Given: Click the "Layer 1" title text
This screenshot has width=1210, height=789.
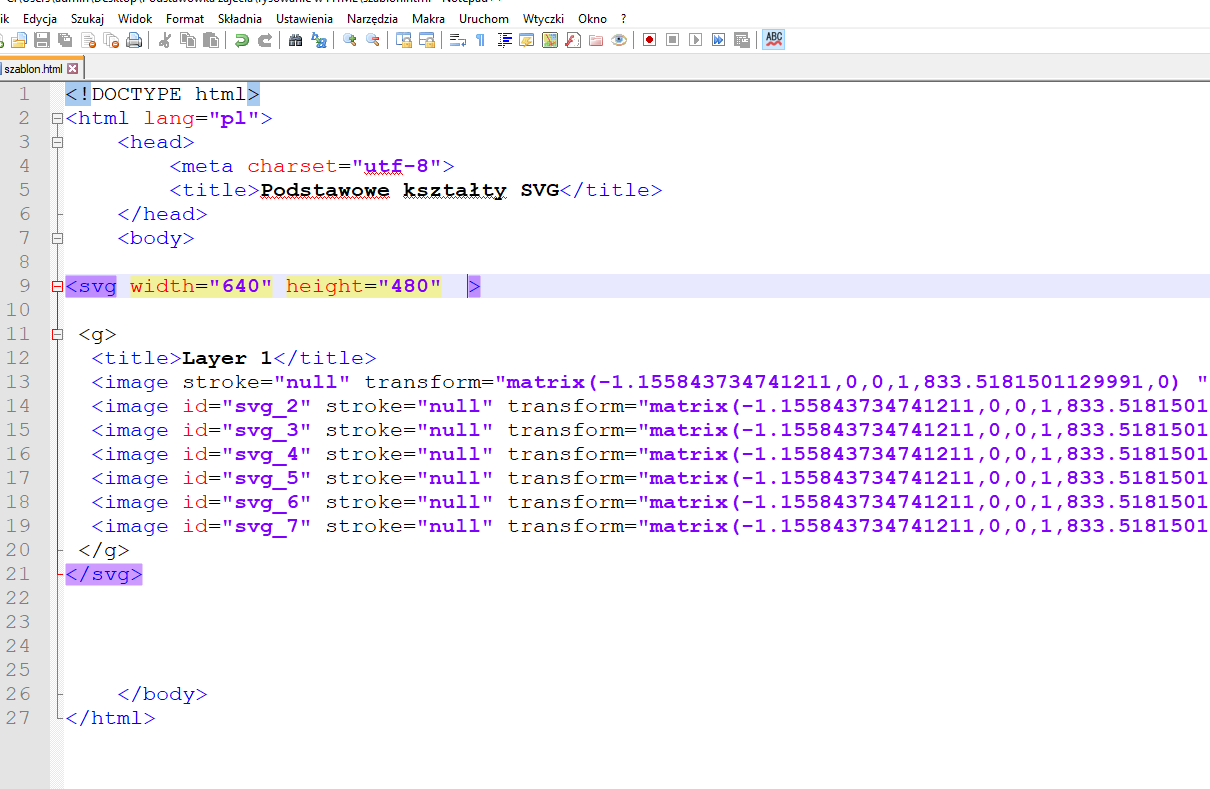Looking at the screenshot, I should [x=227, y=358].
